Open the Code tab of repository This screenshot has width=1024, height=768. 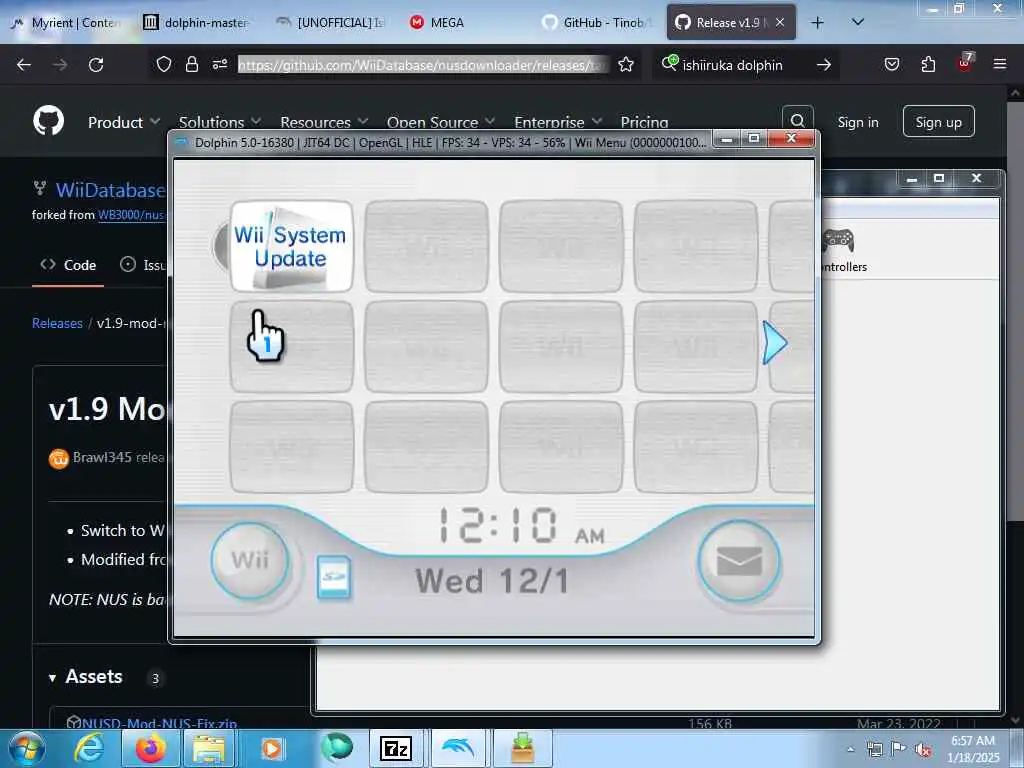coord(68,265)
